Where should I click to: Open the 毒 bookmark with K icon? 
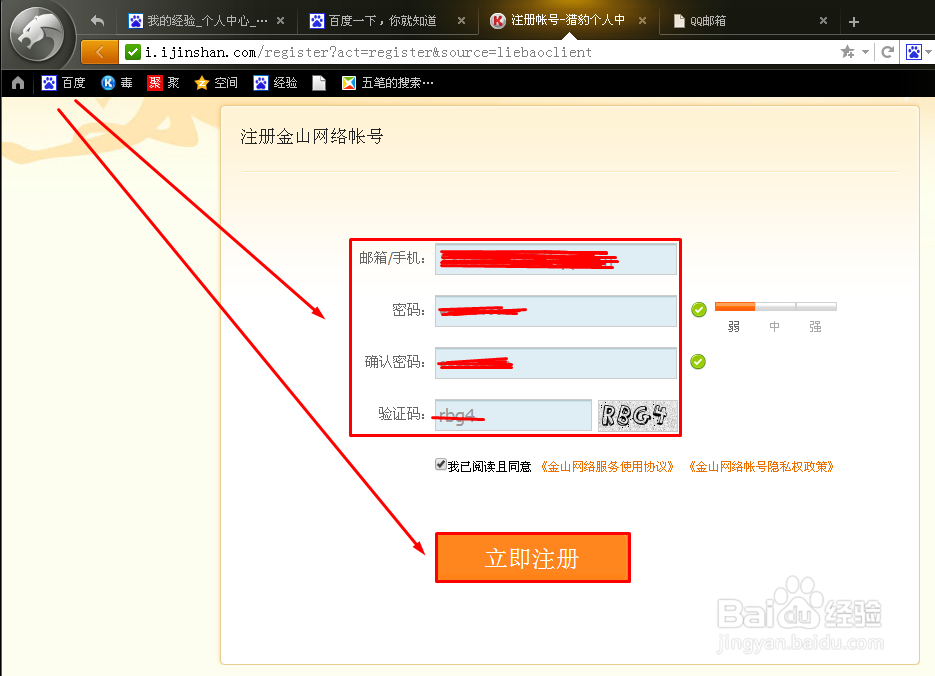(x=117, y=83)
